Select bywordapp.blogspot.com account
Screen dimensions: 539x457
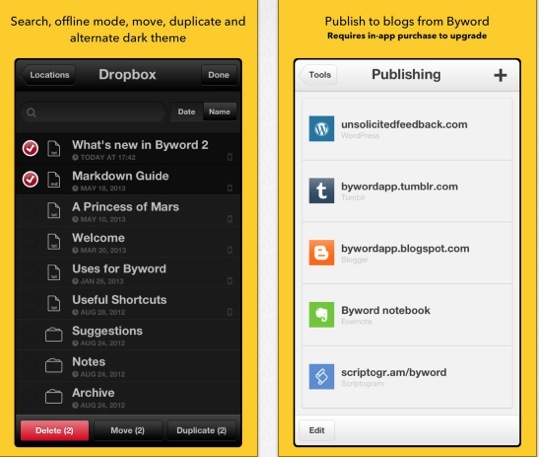(407, 253)
